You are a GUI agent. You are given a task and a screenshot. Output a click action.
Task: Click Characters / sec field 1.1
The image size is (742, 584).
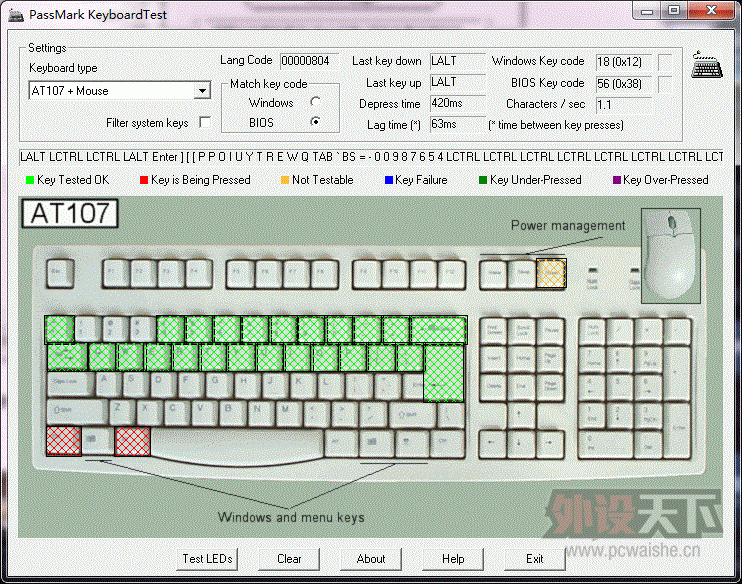click(x=624, y=105)
